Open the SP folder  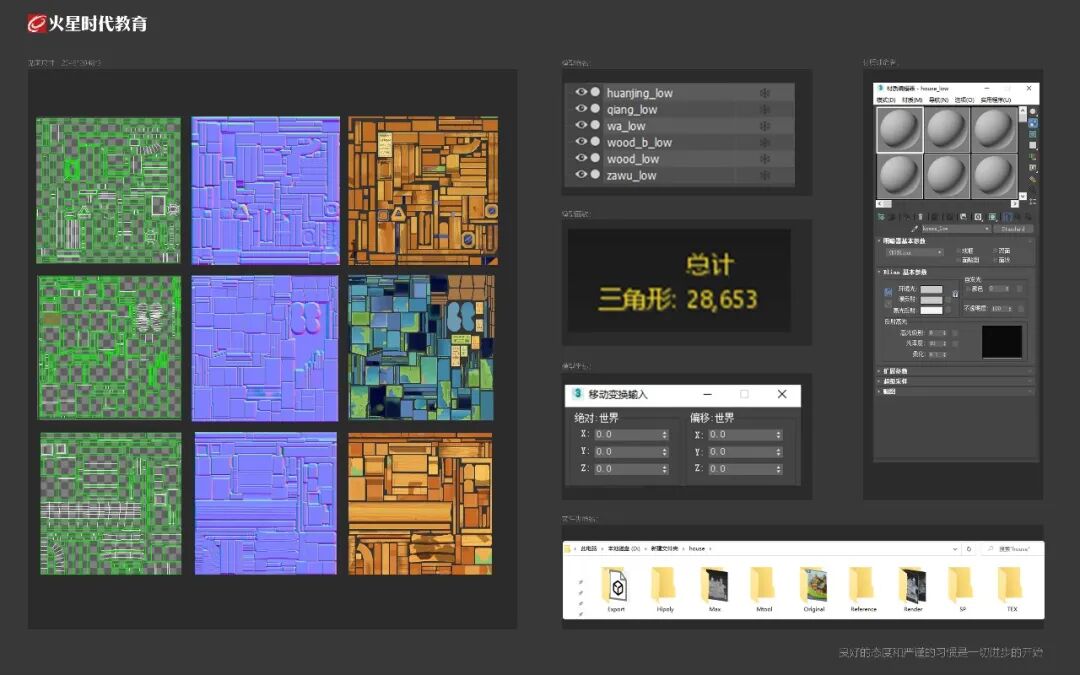(x=962, y=589)
